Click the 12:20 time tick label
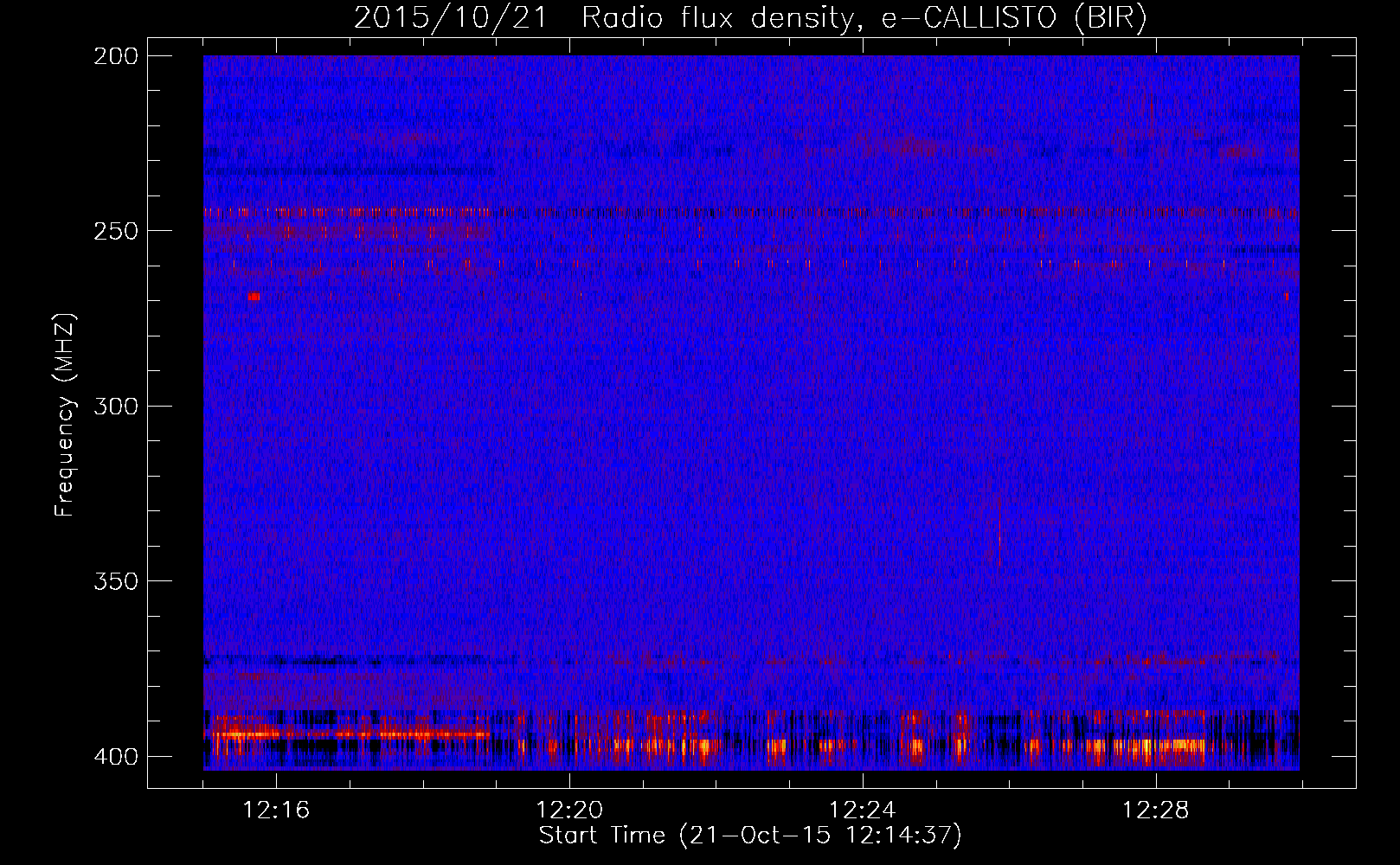1400x865 pixels. coord(569,811)
